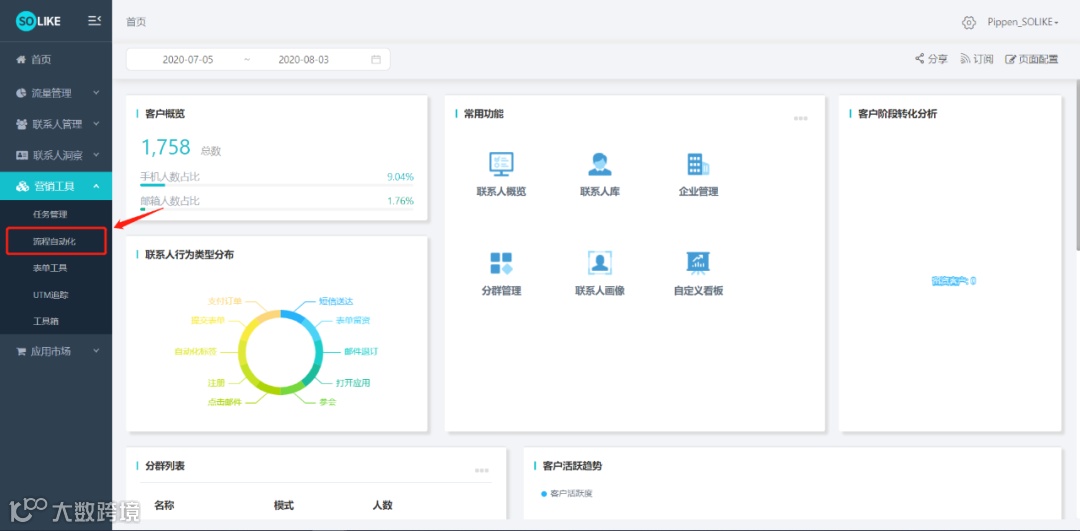Open the 常用功能 card more options
This screenshot has height=531, width=1080.
[800, 118]
